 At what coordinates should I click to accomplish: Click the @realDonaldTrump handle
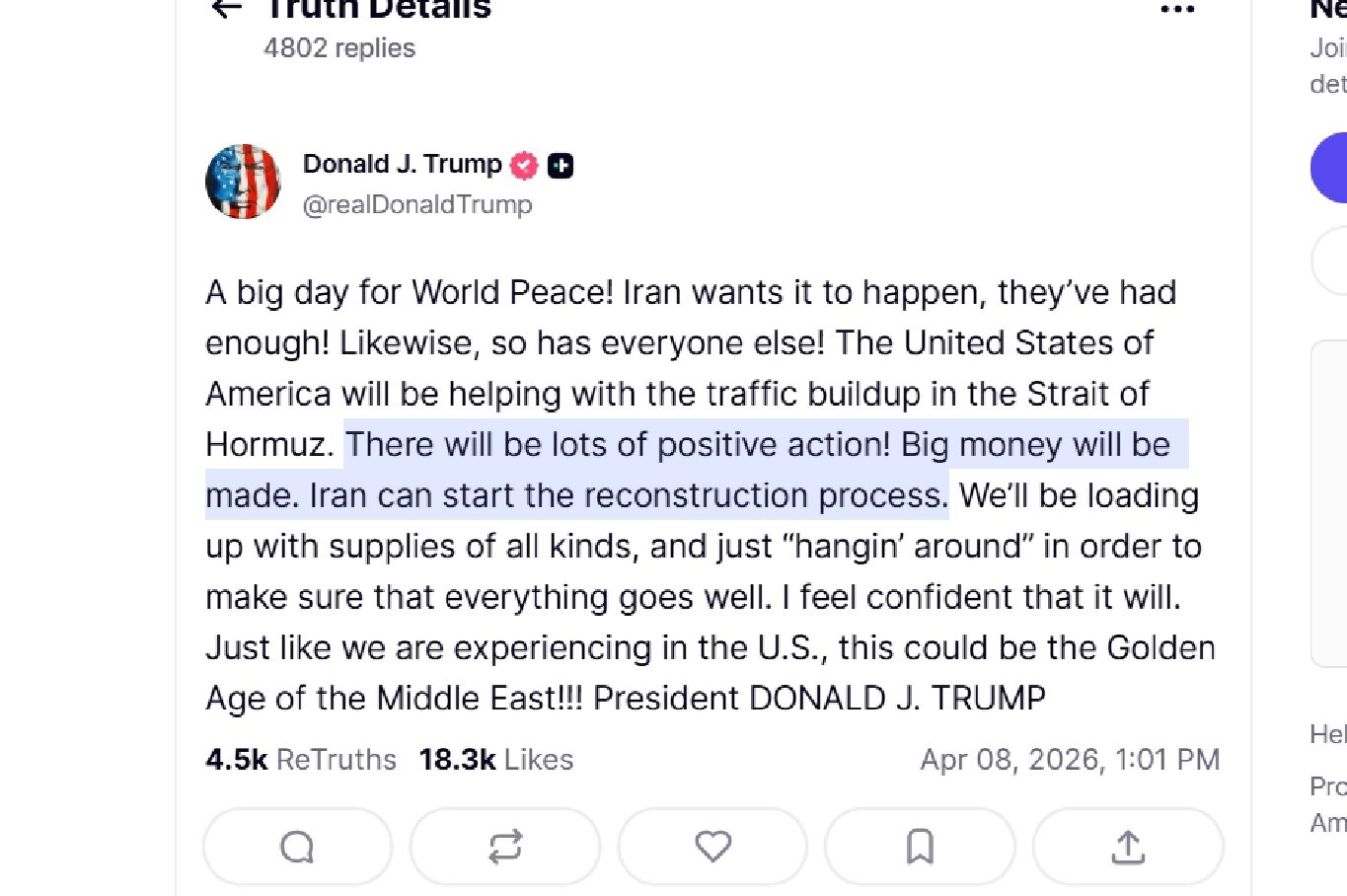pos(417,204)
